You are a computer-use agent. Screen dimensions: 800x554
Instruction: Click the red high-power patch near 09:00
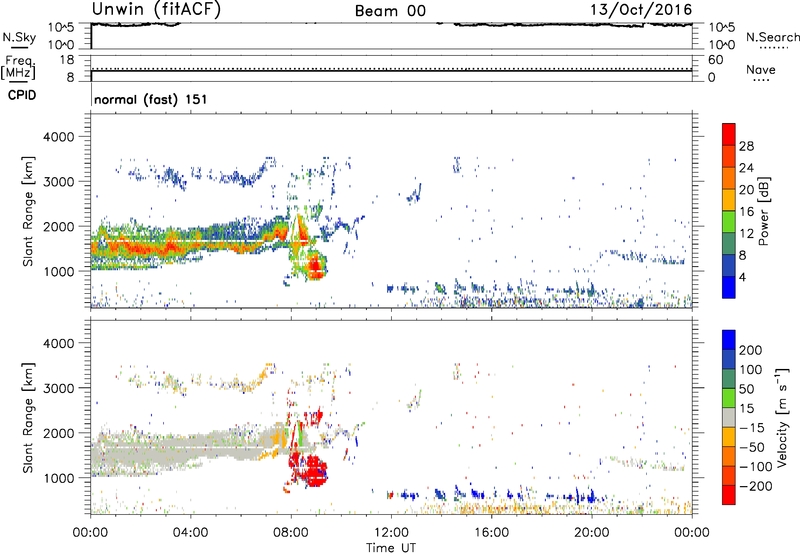point(315,266)
